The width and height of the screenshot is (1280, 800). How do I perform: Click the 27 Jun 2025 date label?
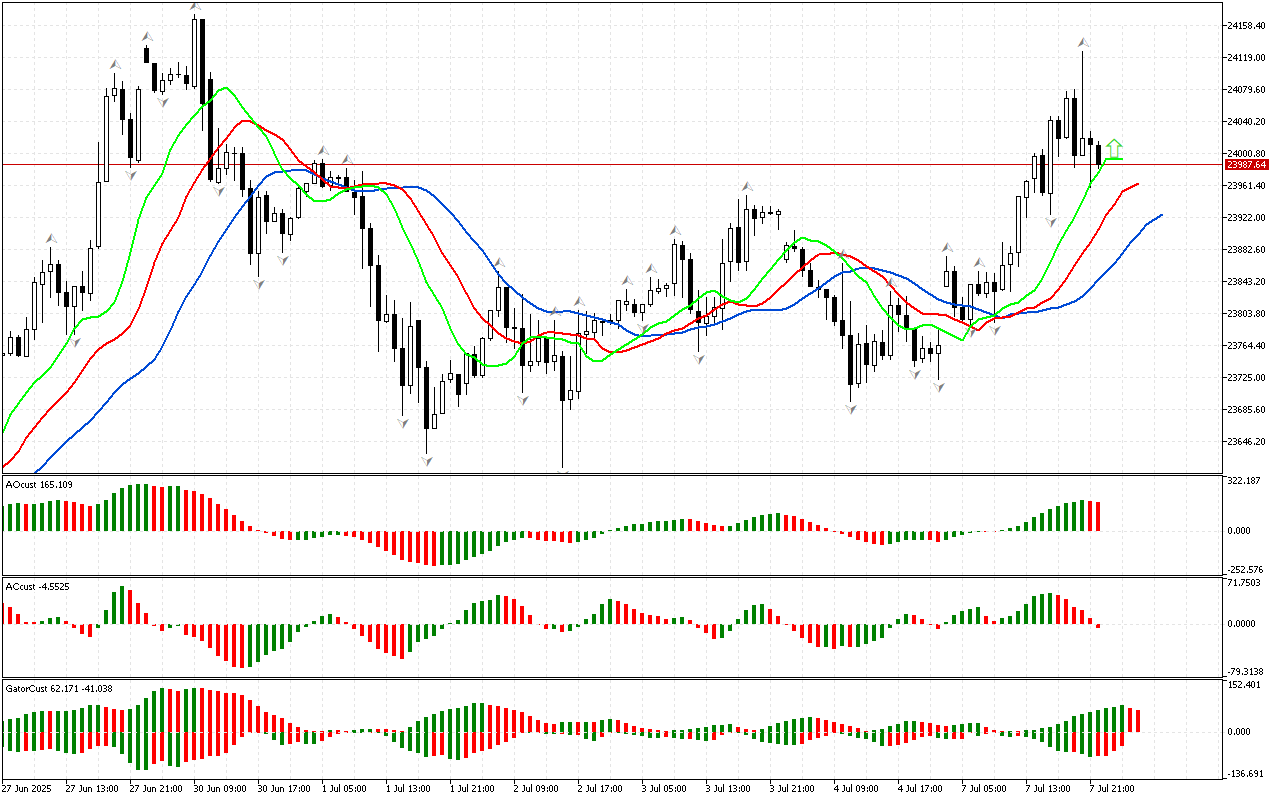(x=30, y=788)
